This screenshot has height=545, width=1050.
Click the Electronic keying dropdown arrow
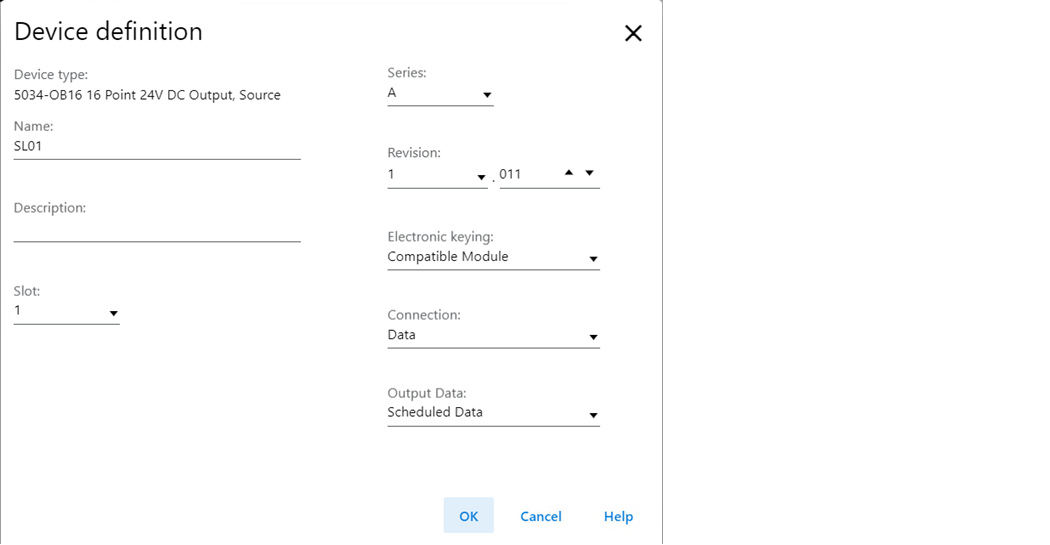(593, 259)
